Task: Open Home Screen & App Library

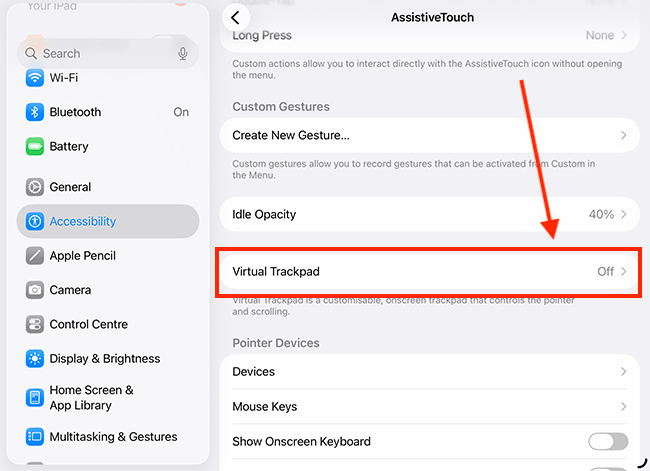Action: [92, 398]
